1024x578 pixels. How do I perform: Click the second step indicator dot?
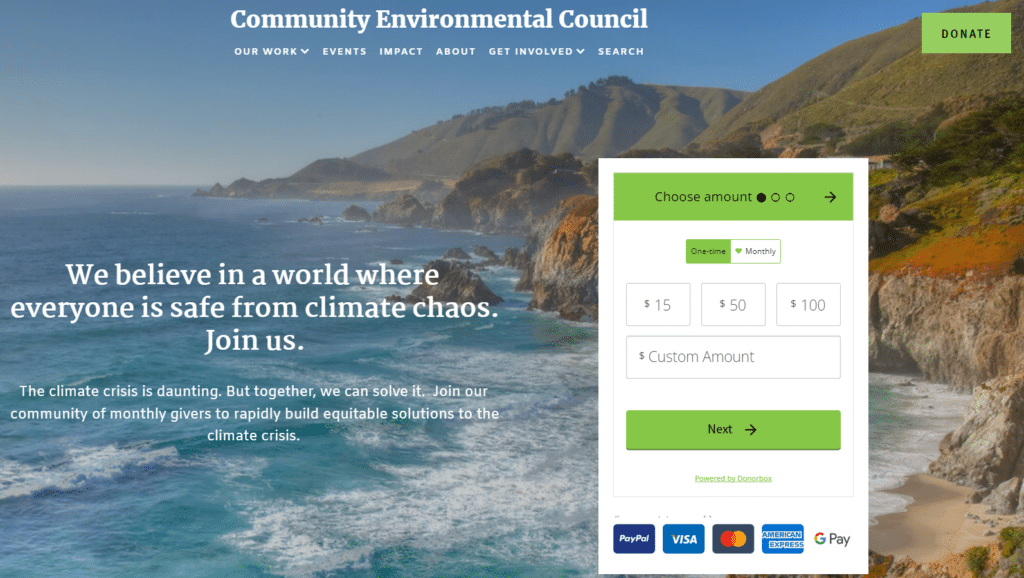[776, 197]
